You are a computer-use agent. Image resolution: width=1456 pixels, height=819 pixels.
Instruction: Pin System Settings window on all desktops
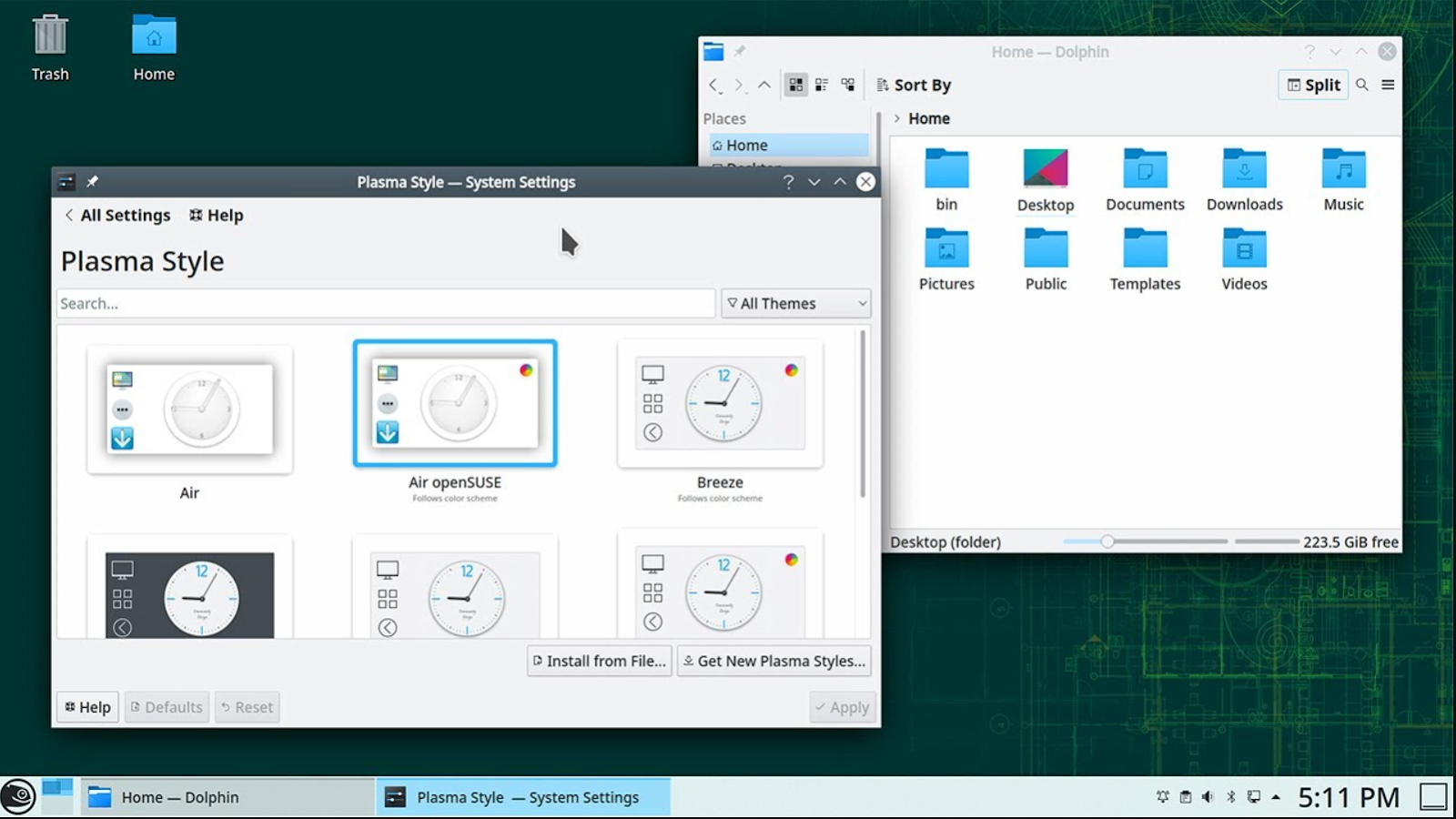[x=92, y=182]
